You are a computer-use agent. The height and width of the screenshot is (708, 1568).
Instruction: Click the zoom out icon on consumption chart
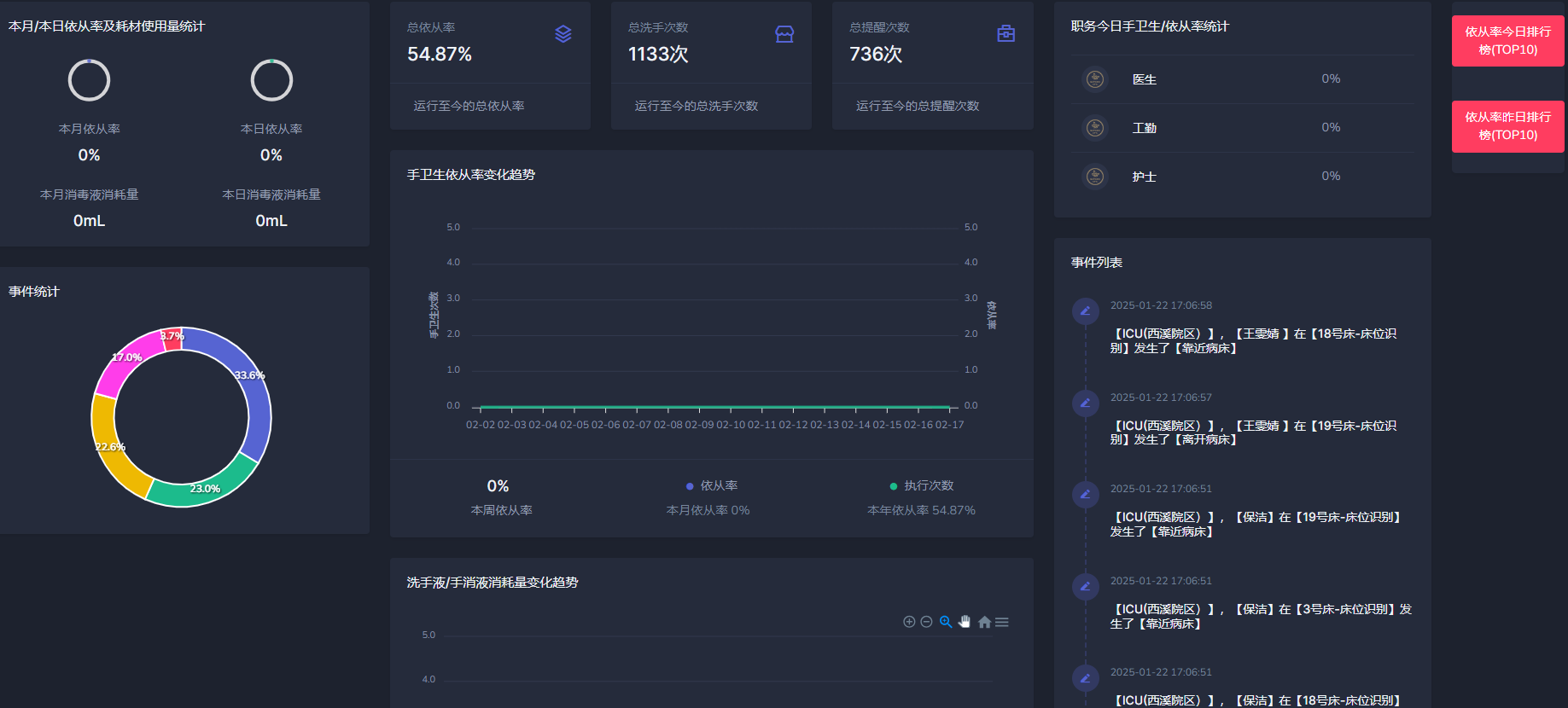coord(926,622)
